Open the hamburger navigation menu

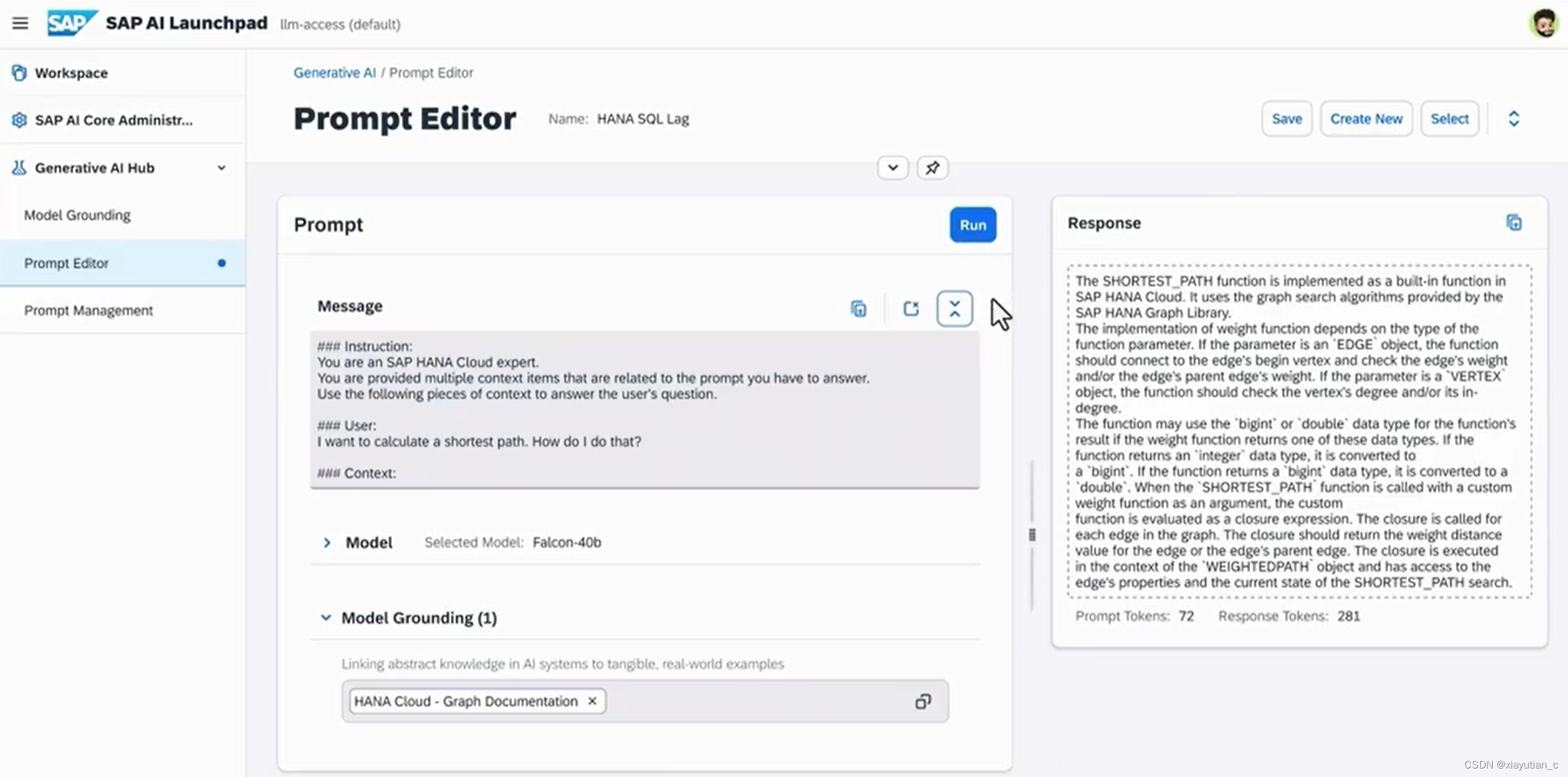[x=20, y=24]
